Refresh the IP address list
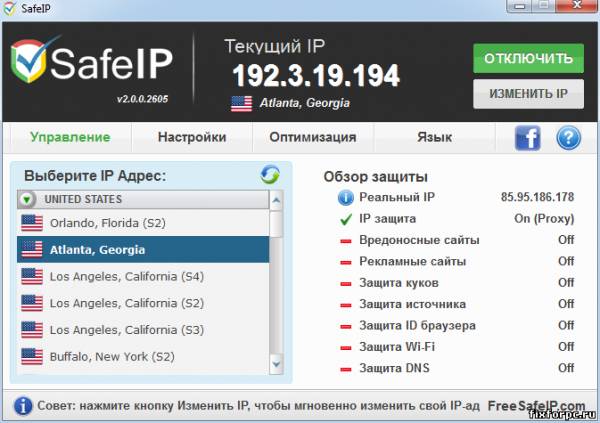The image size is (600, 423). [x=270, y=175]
